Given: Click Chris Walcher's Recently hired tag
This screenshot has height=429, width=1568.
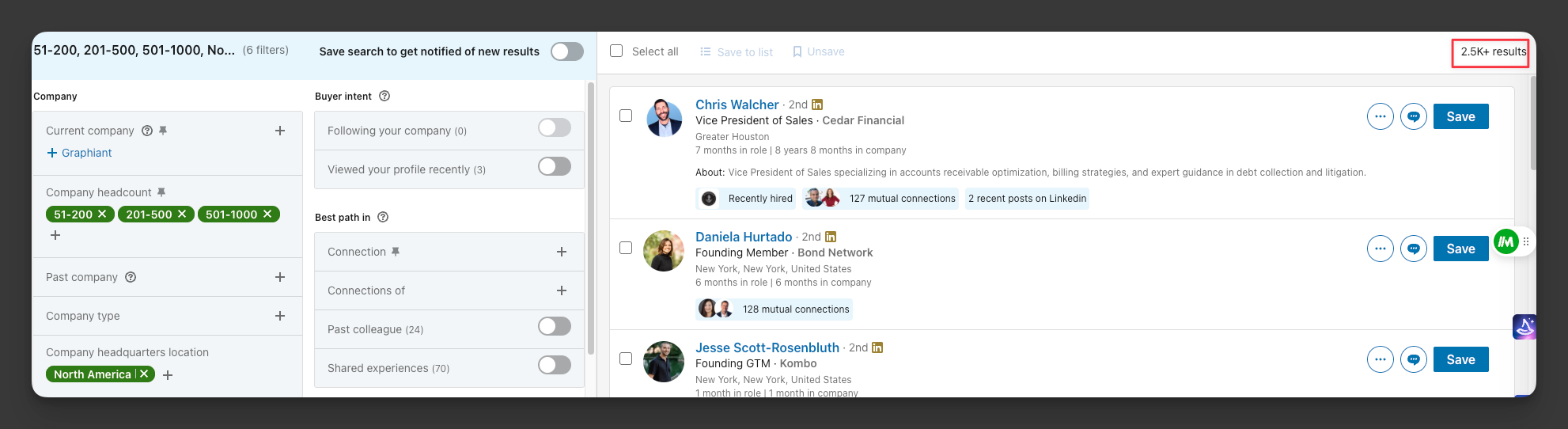Looking at the screenshot, I should tap(747, 199).
